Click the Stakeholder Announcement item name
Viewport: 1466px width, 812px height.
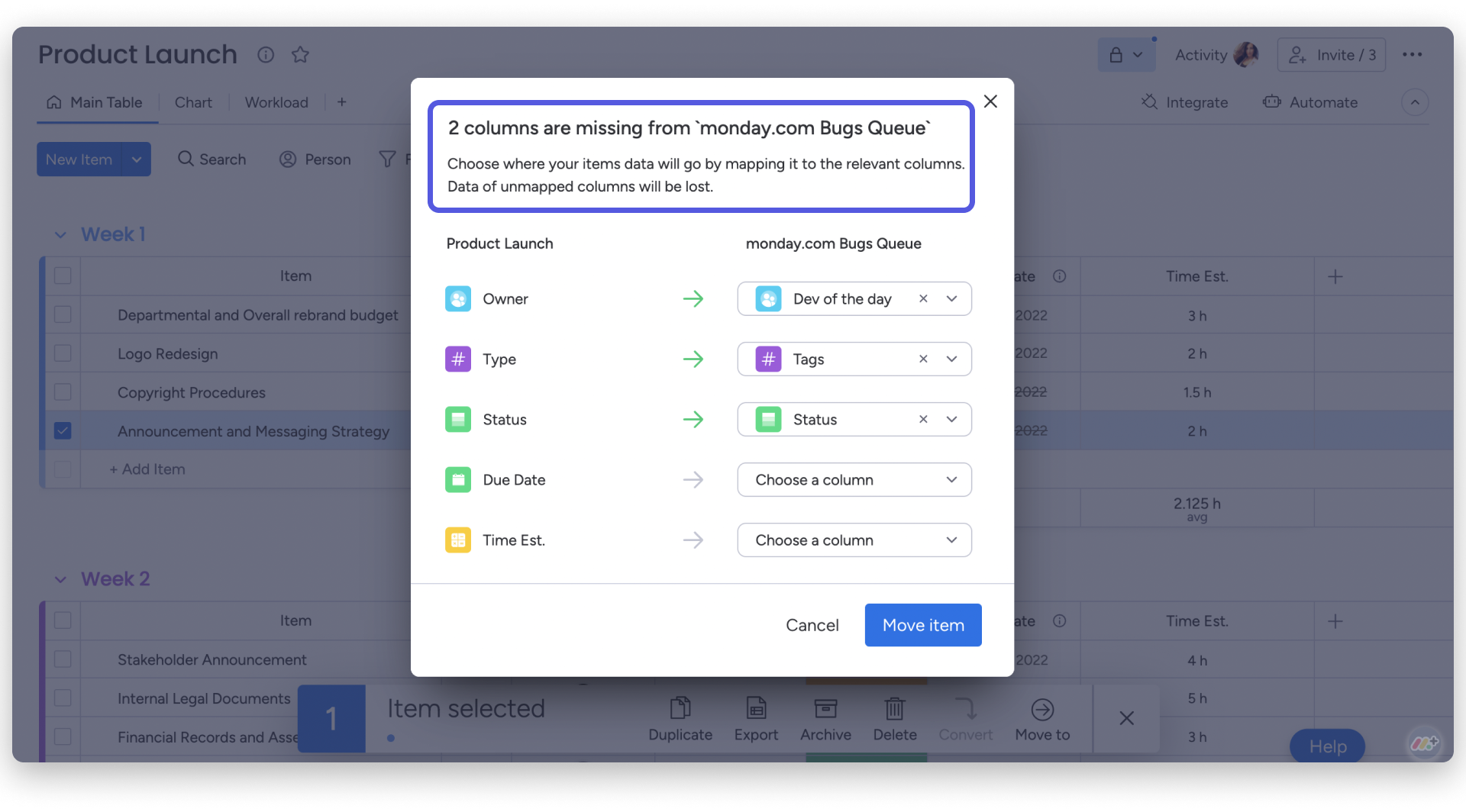click(x=212, y=660)
